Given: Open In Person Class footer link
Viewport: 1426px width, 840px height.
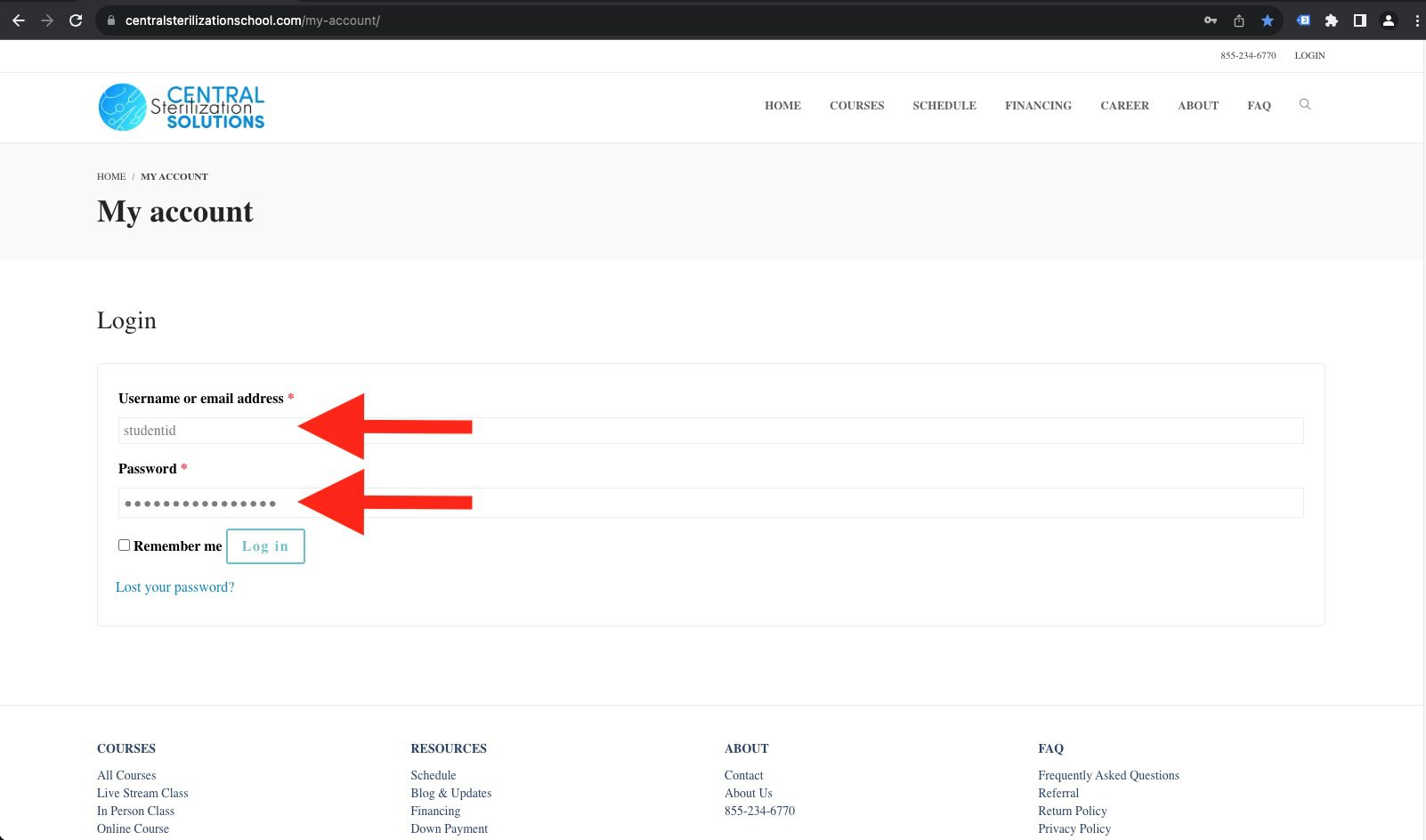Looking at the screenshot, I should pos(135,811).
